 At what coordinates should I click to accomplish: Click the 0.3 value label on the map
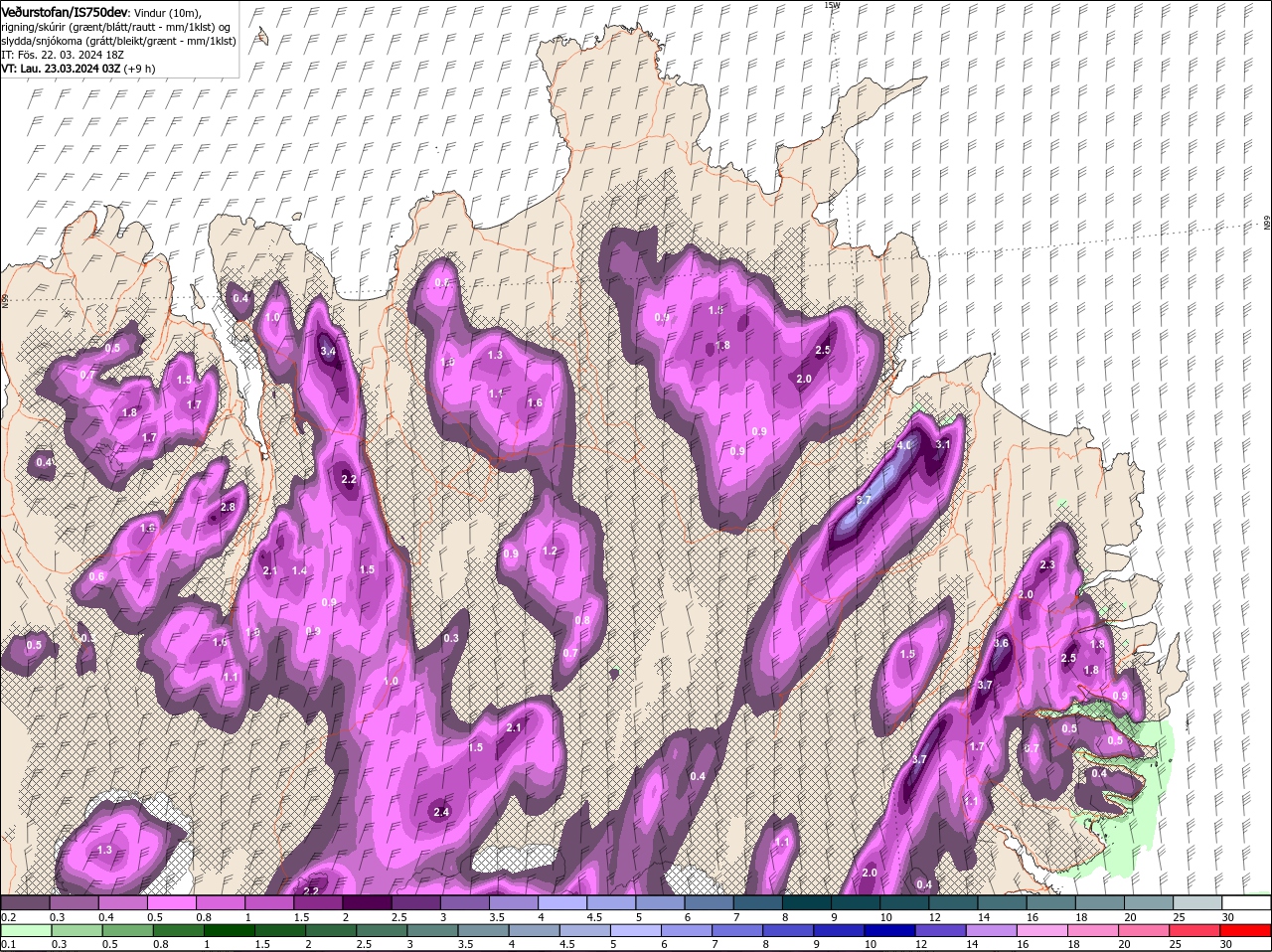(451, 638)
